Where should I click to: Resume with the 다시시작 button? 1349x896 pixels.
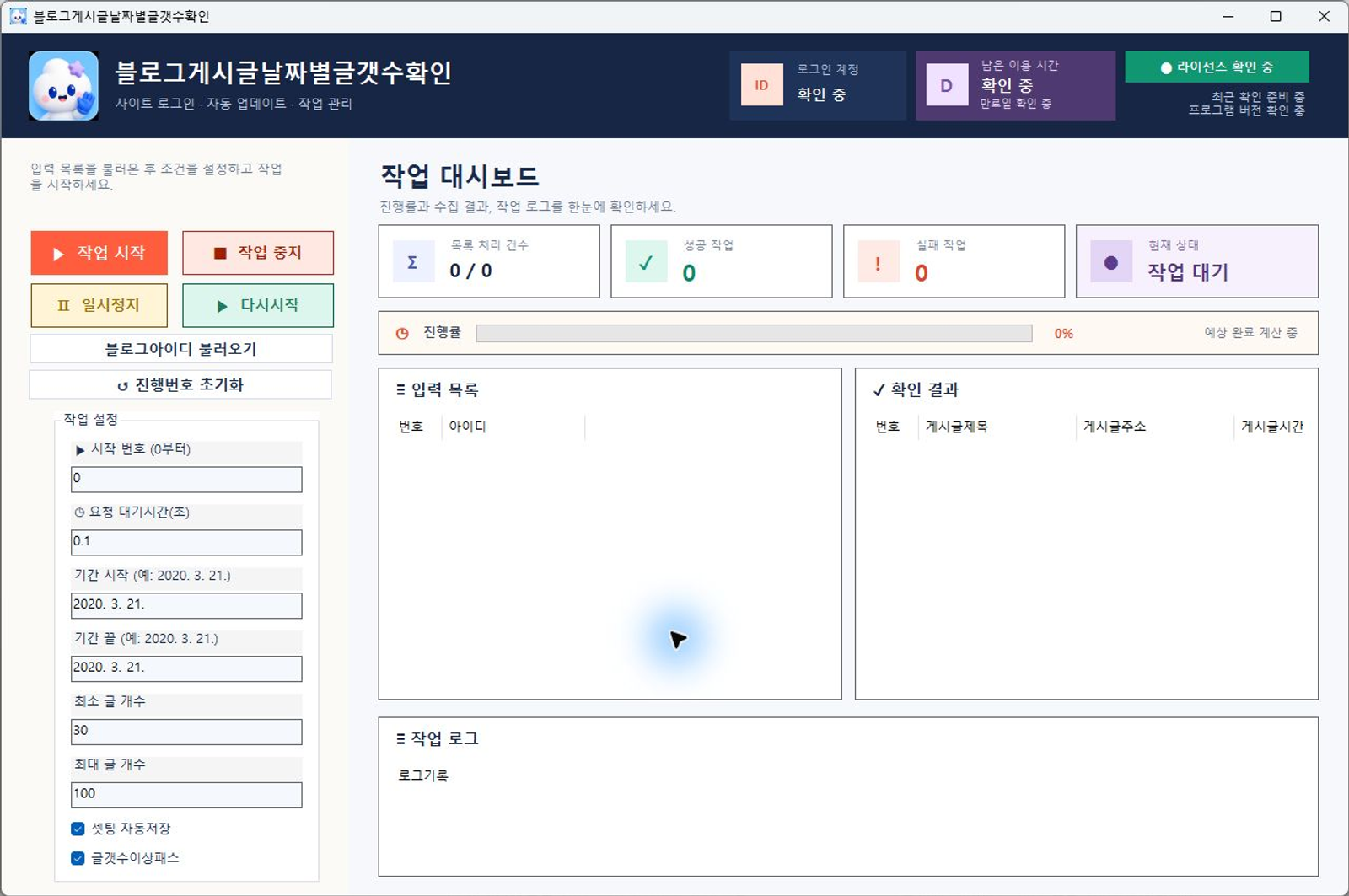[x=258, y=305]
